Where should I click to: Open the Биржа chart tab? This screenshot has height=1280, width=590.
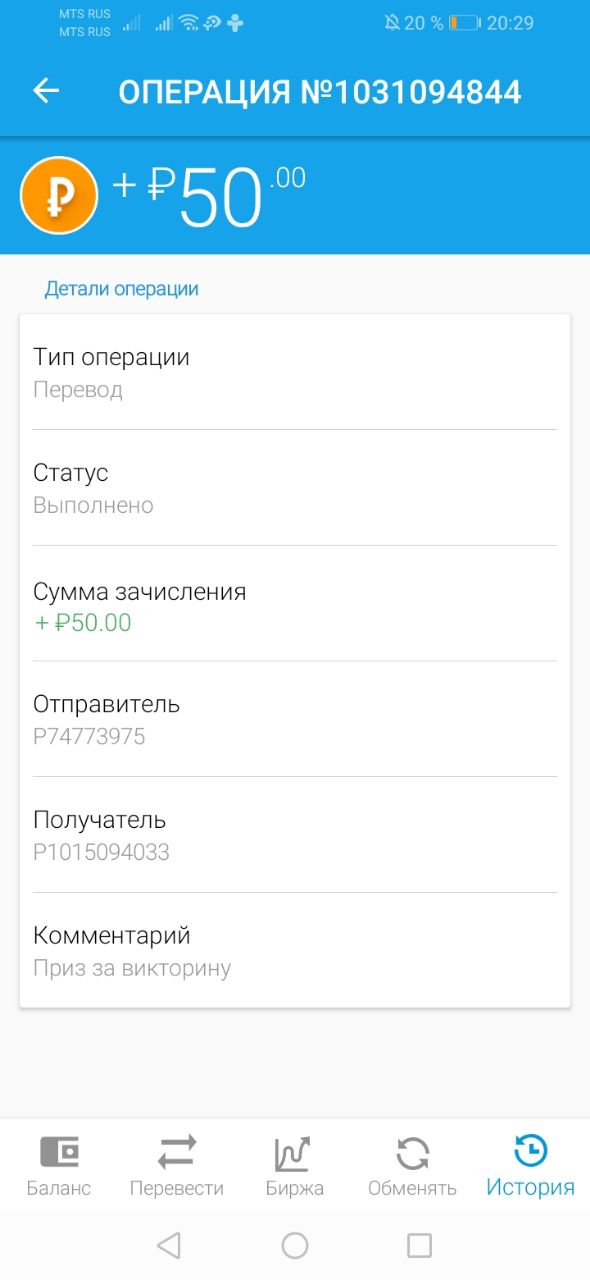coord(295,1166)
